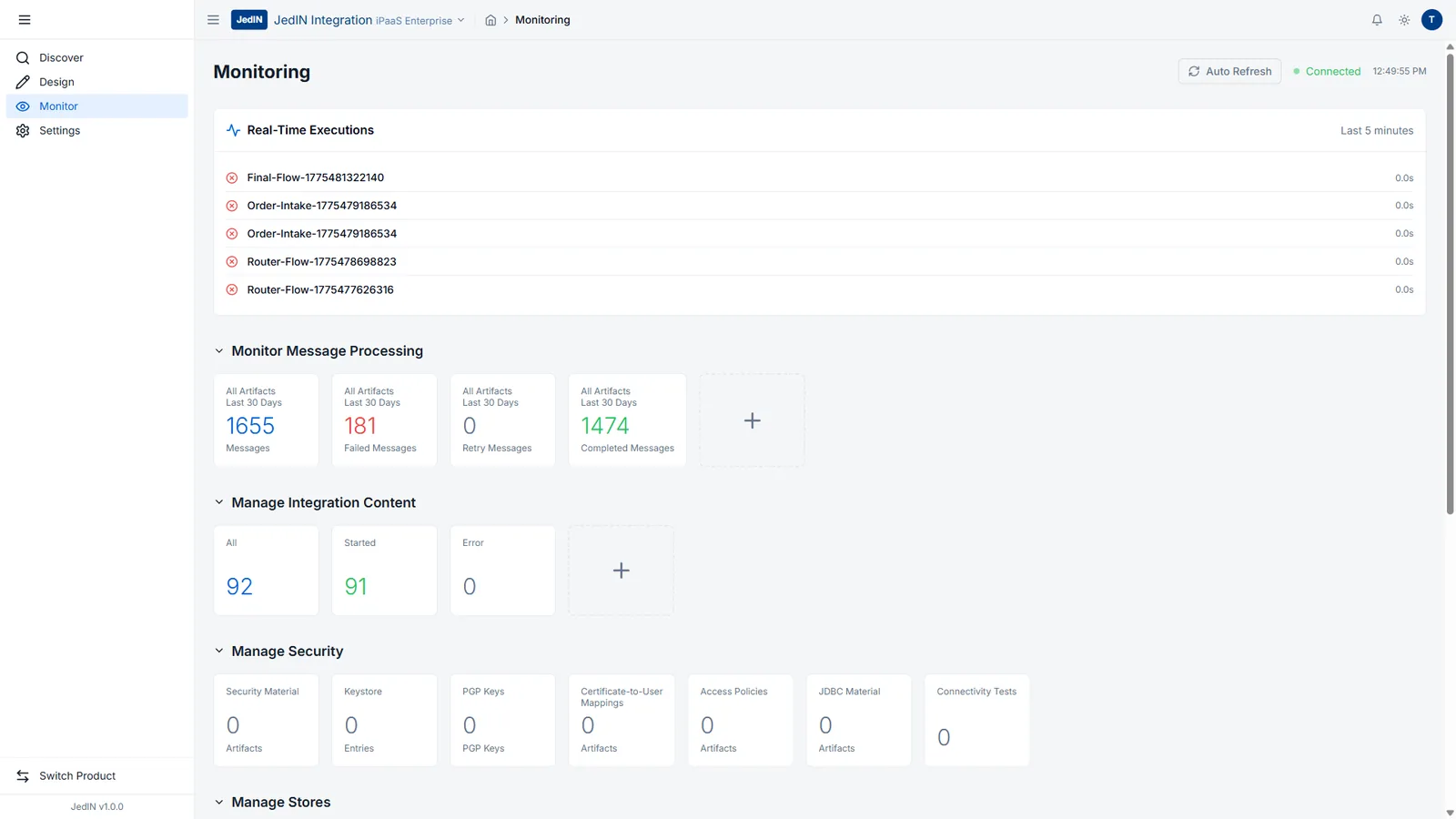The width and height of the screenshot is (1456, 819).
Task: Open the Error 0 tile
Action: tap(502, 571)
